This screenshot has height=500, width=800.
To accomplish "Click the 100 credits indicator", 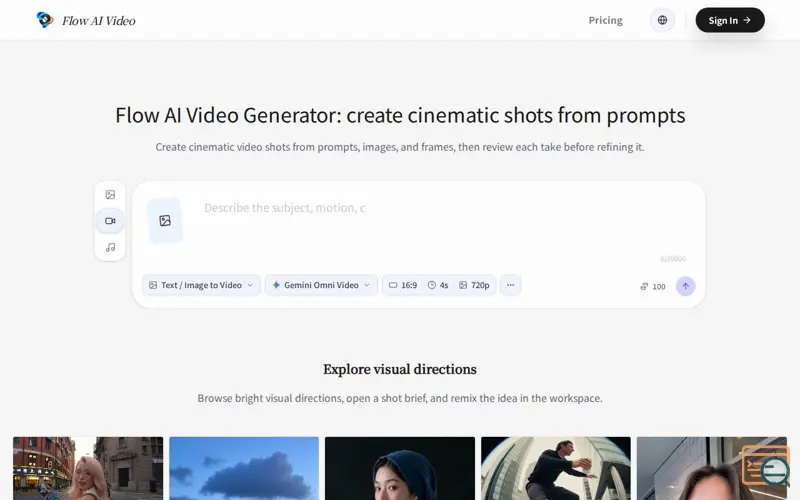I will coord(653,287).
